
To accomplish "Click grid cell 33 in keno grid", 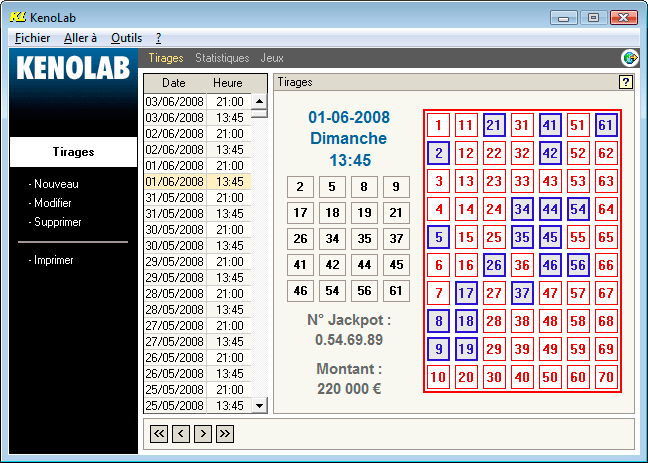I will tap(522, 181).
